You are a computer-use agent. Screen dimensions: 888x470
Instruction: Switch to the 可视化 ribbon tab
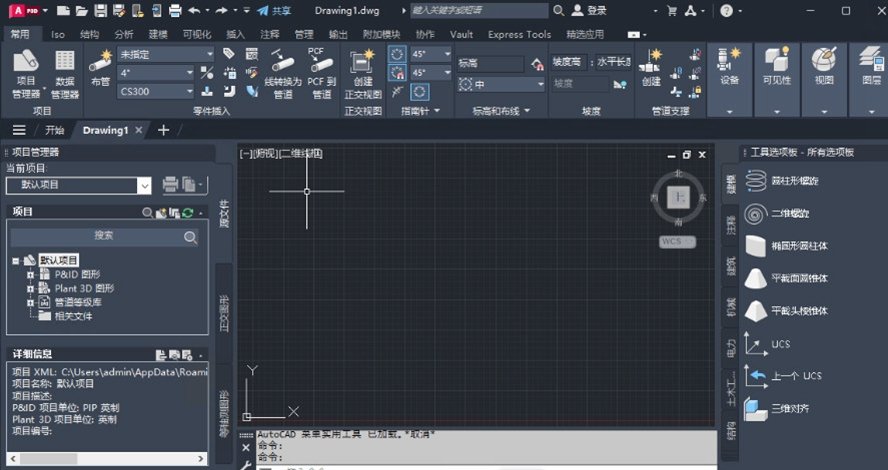(x=197, y=35)
